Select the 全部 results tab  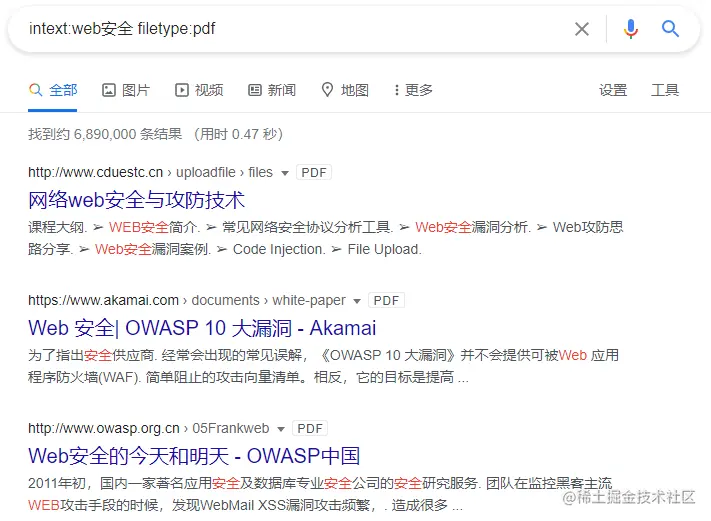(53, 90)
